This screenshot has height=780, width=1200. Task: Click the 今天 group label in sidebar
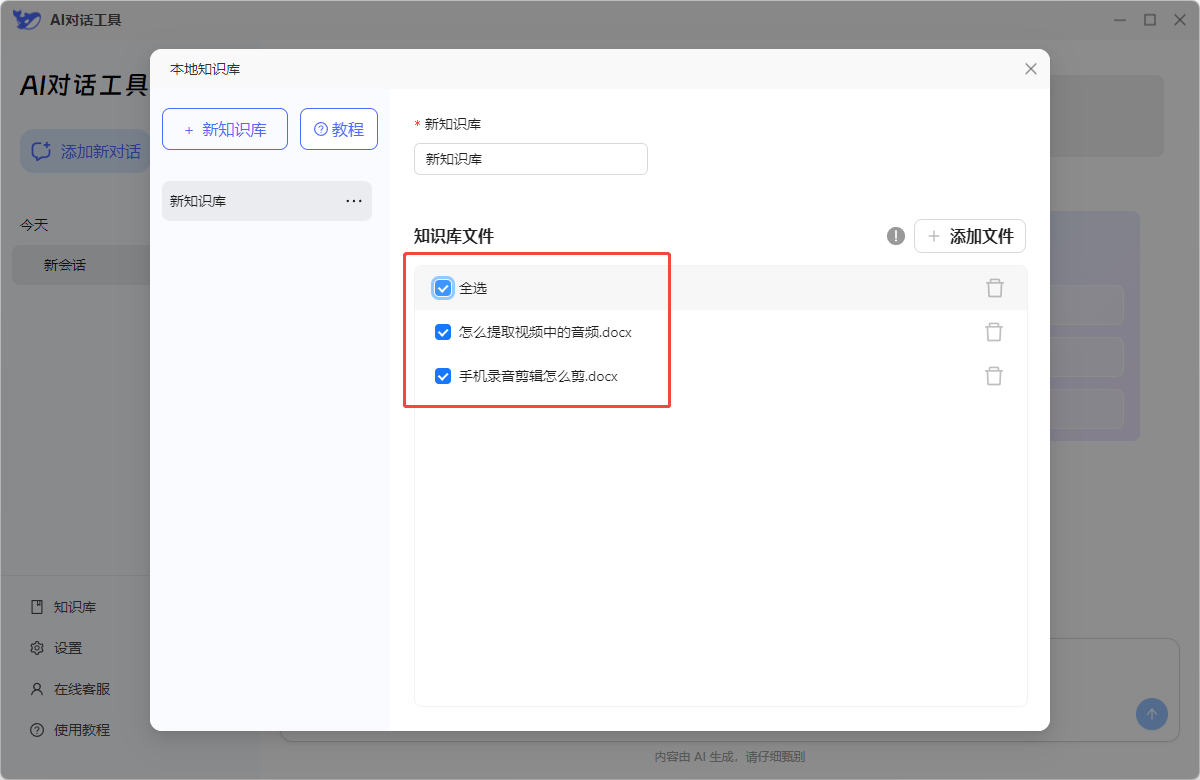34,225
